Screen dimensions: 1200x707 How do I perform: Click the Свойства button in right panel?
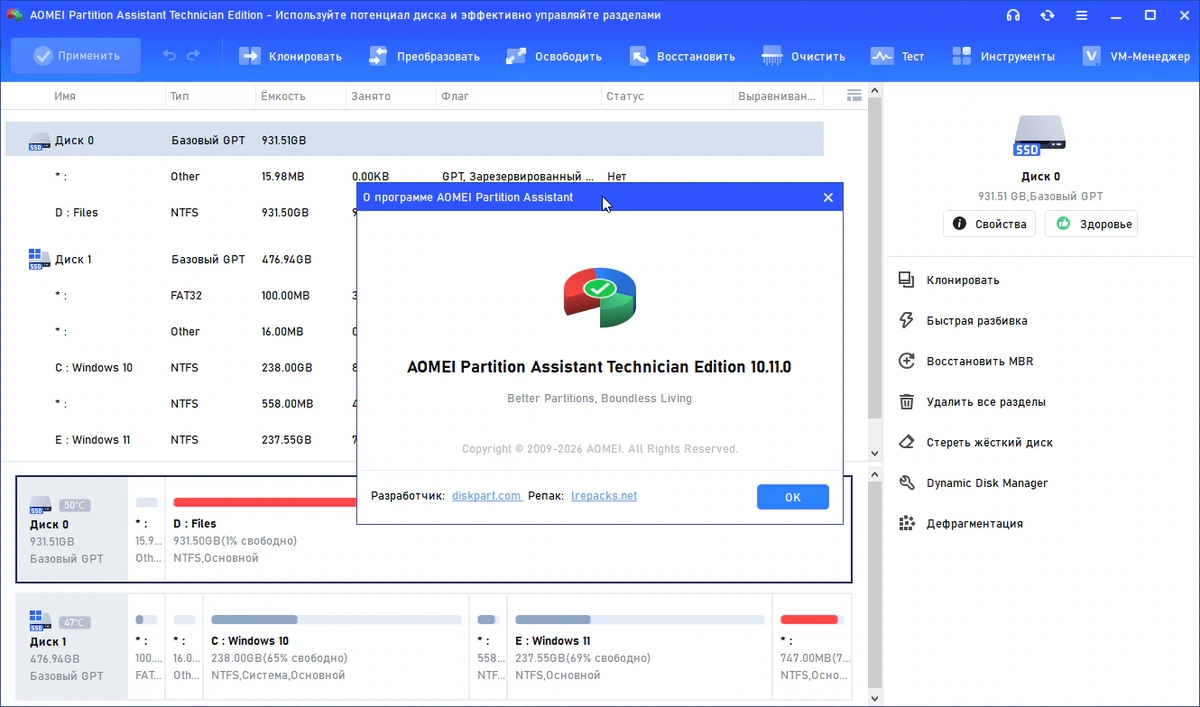(x=989, y=224)
